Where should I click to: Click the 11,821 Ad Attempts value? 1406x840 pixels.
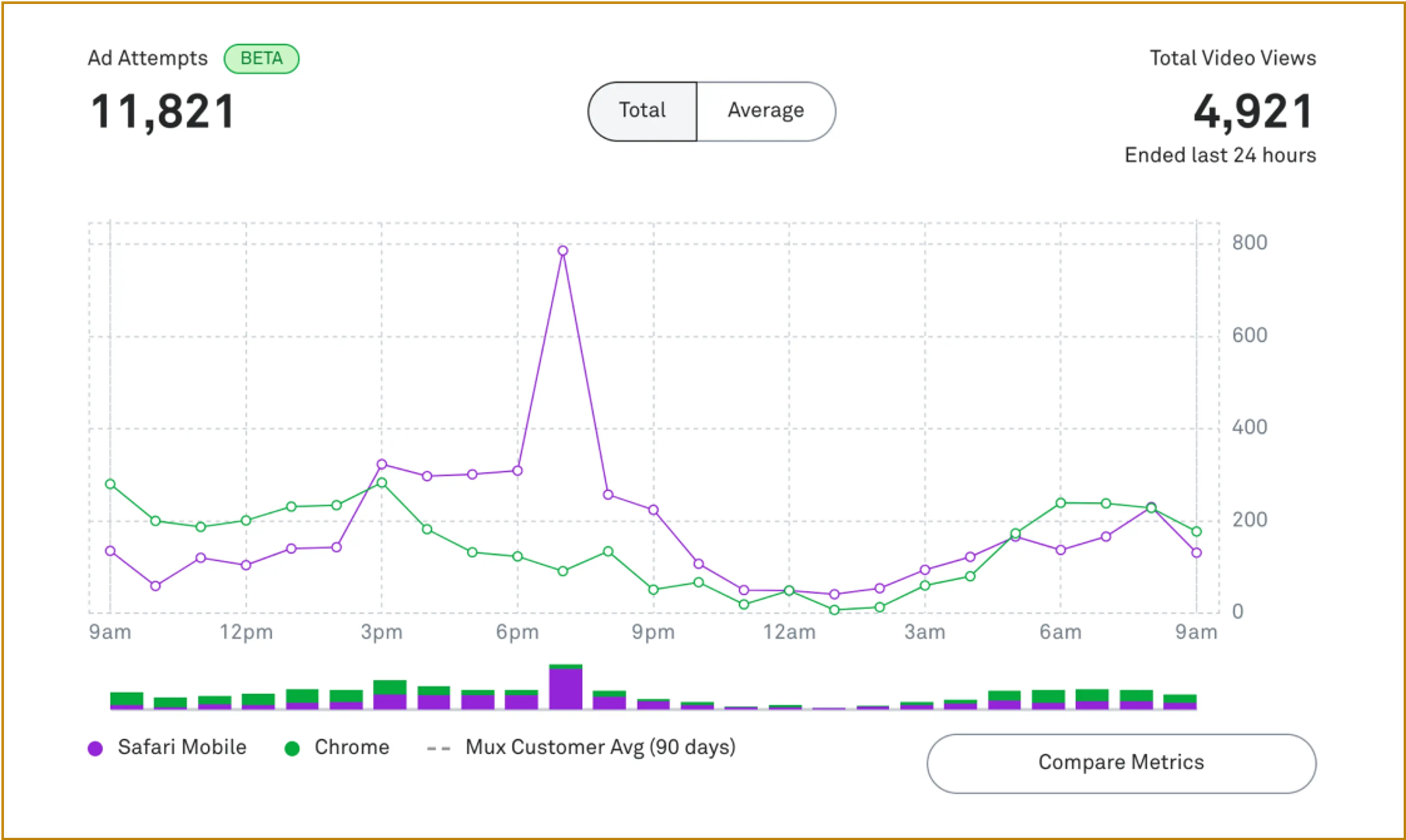[163, 112]
